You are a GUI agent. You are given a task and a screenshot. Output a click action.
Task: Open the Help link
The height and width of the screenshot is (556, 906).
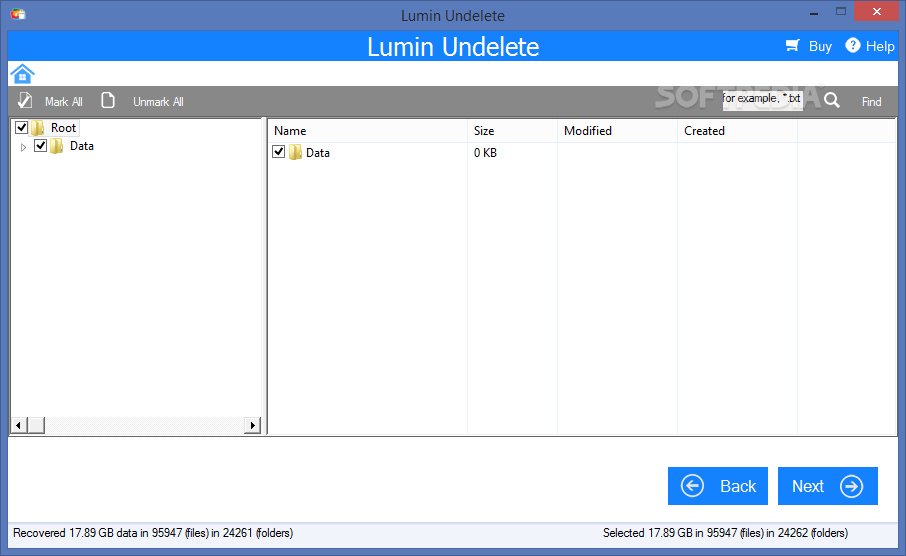[880, 46]
